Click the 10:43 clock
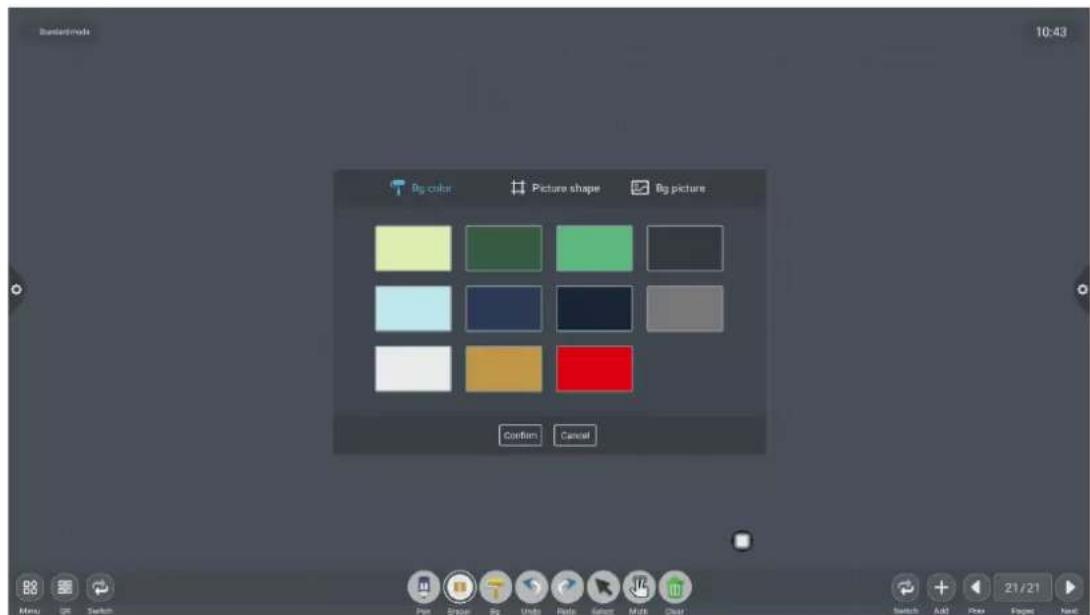Screen dimensions: 1090x615 [1051, 32]
